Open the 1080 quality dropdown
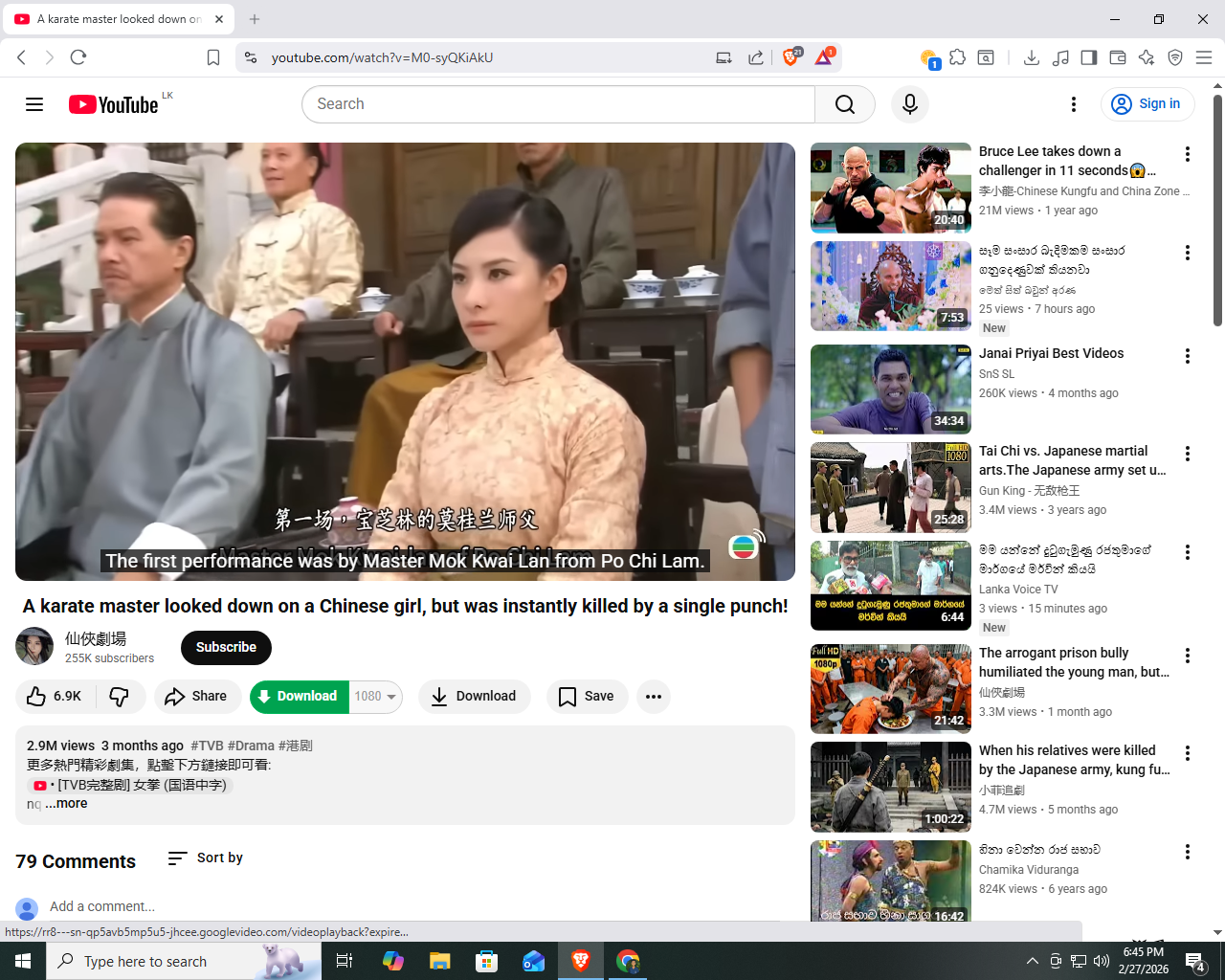Viewport: 1225px width, 980px height. point(375,697)
